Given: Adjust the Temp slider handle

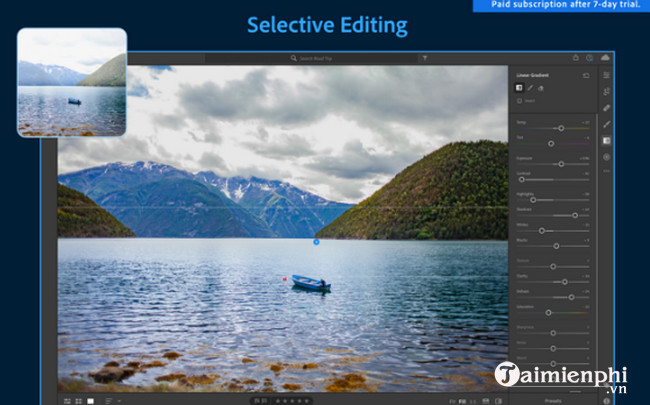Looking at the screenshot, I should pyautogui.click(x=561, y=129).
